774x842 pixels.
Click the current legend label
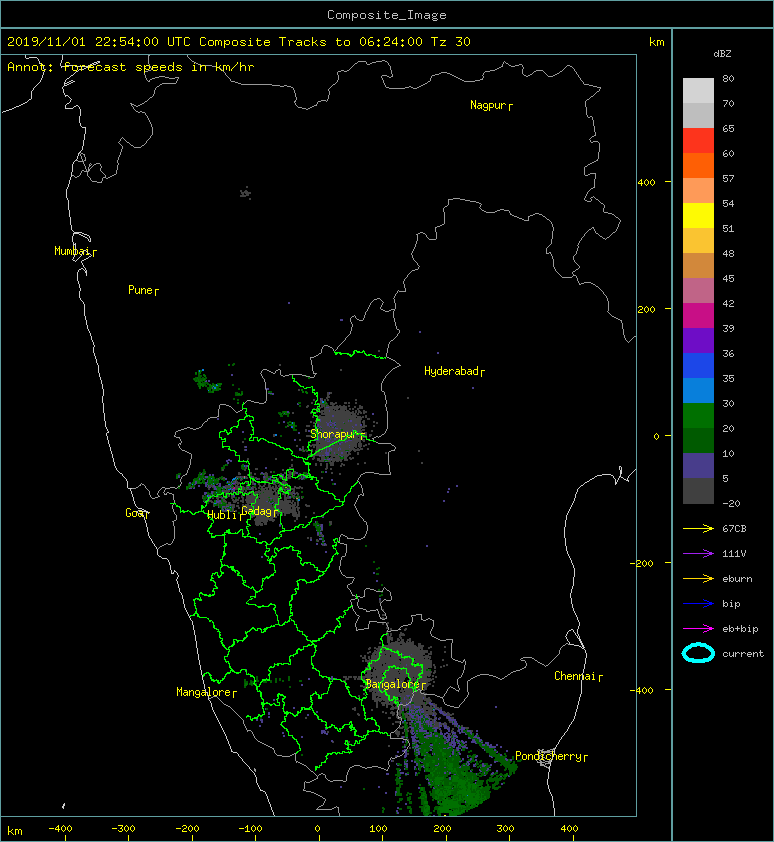coord(743,654)
